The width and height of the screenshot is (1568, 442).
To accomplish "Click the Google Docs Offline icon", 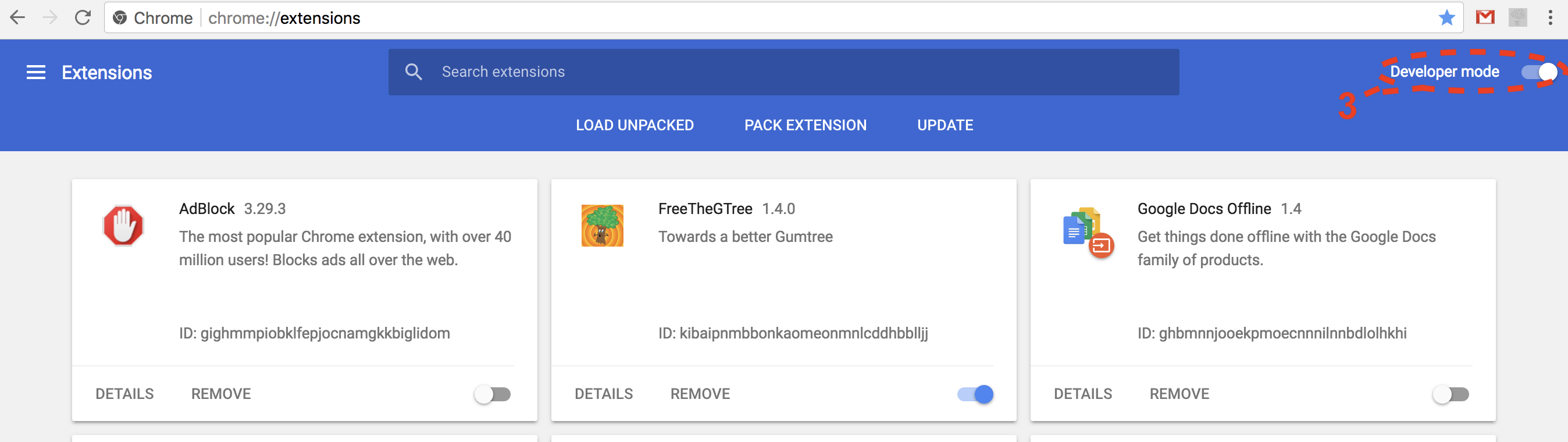I will [1088, 233].
